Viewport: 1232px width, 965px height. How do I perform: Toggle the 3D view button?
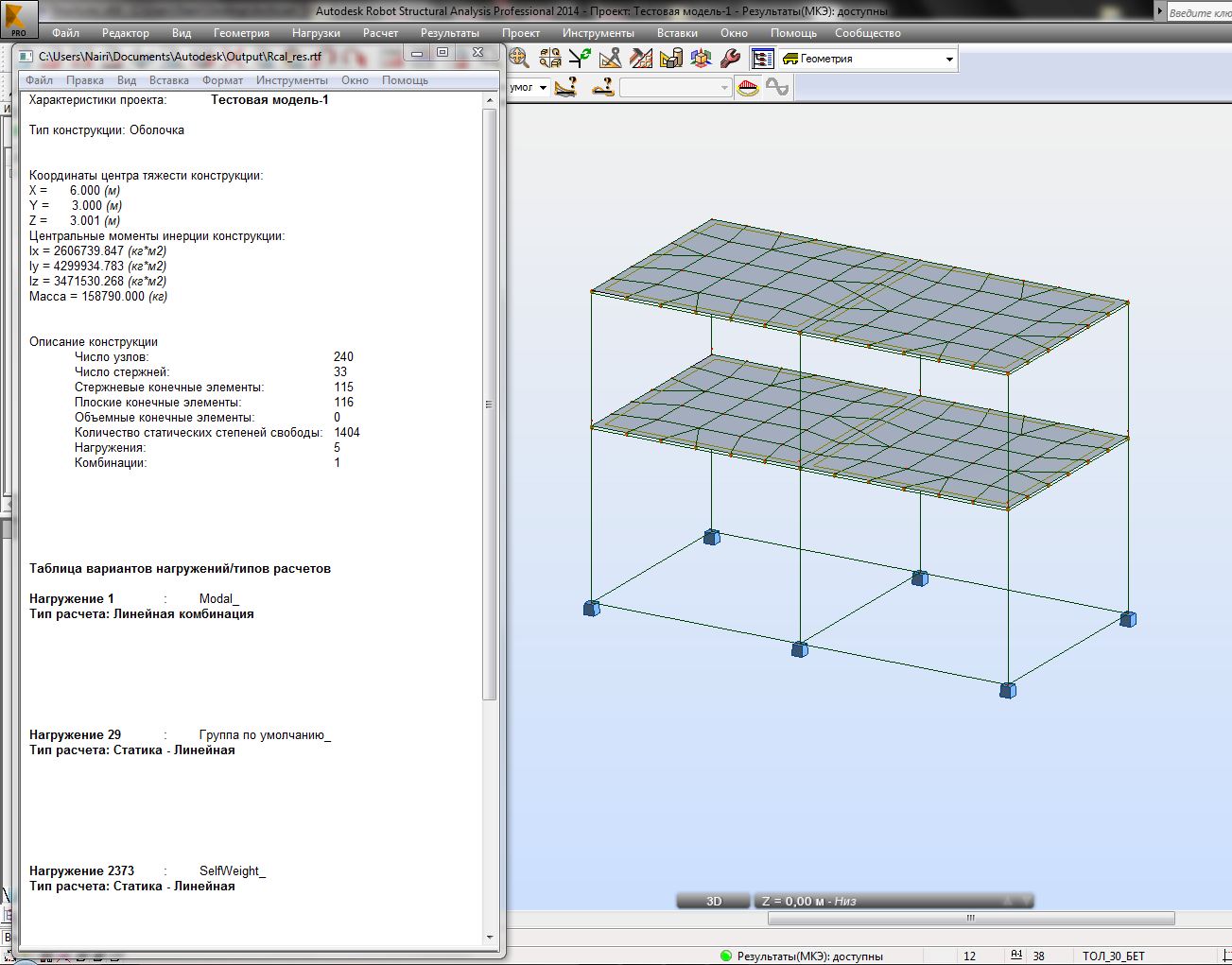[714, 901]
